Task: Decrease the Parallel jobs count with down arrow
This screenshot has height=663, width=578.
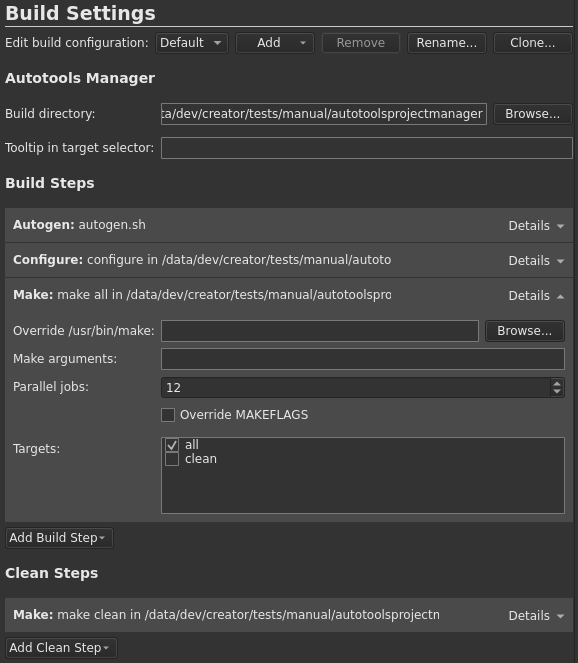Action: click(x=557, y=392)
